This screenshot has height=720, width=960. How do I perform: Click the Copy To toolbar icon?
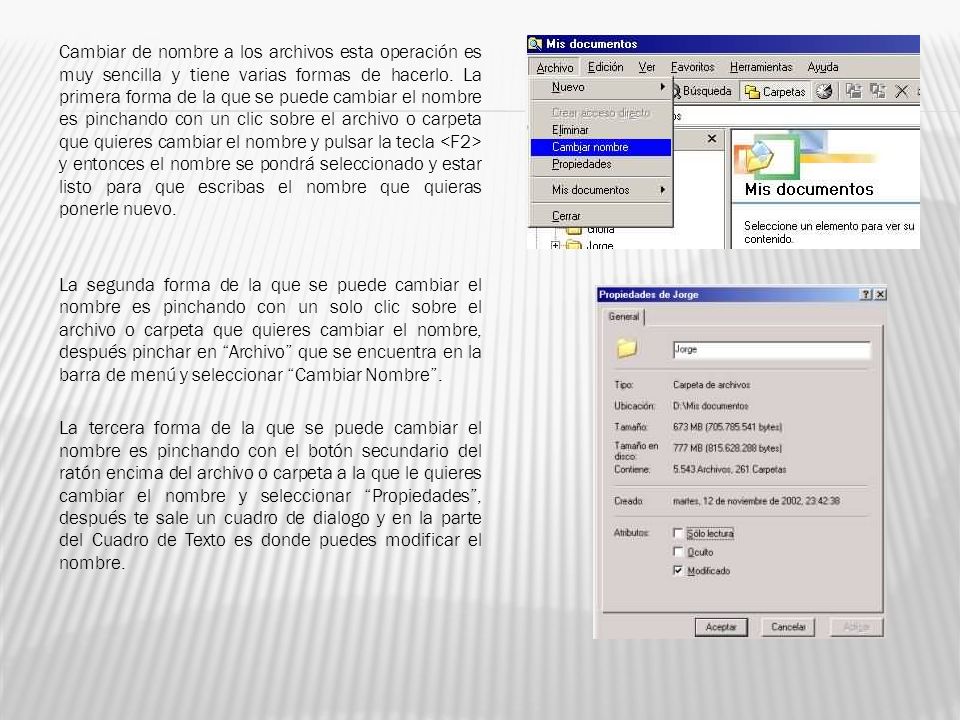(877, 91)
